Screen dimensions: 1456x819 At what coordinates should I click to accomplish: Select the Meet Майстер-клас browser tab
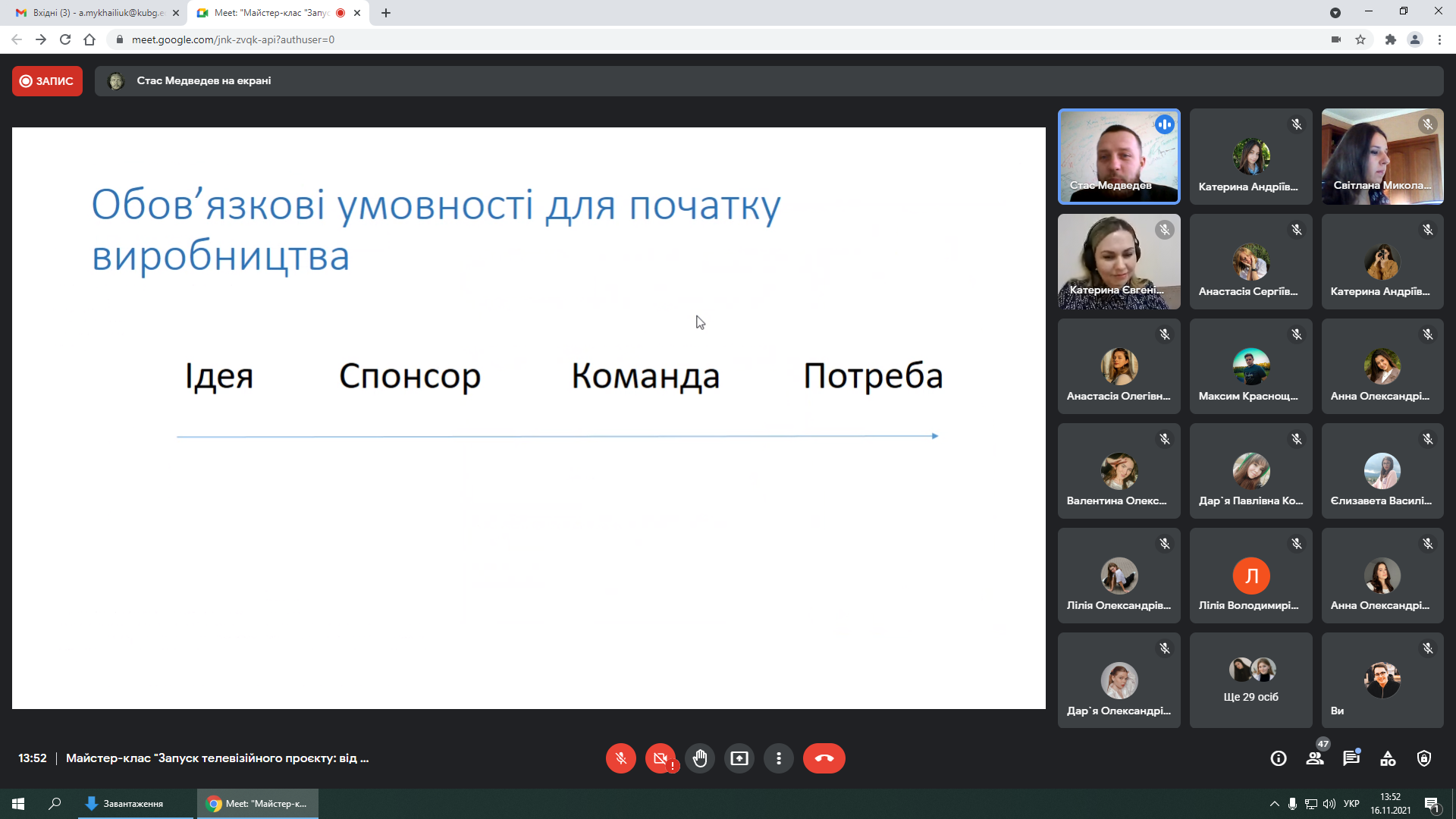271,13
